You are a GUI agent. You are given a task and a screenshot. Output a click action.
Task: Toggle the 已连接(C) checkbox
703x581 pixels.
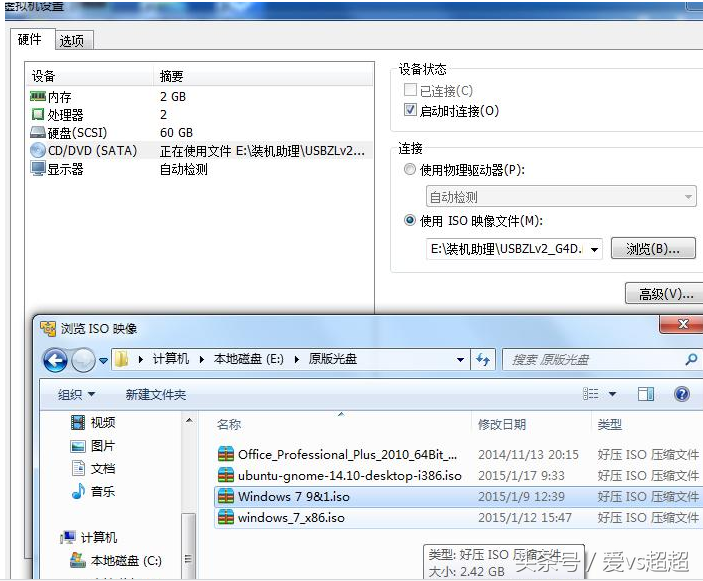(x=410, y=90)
